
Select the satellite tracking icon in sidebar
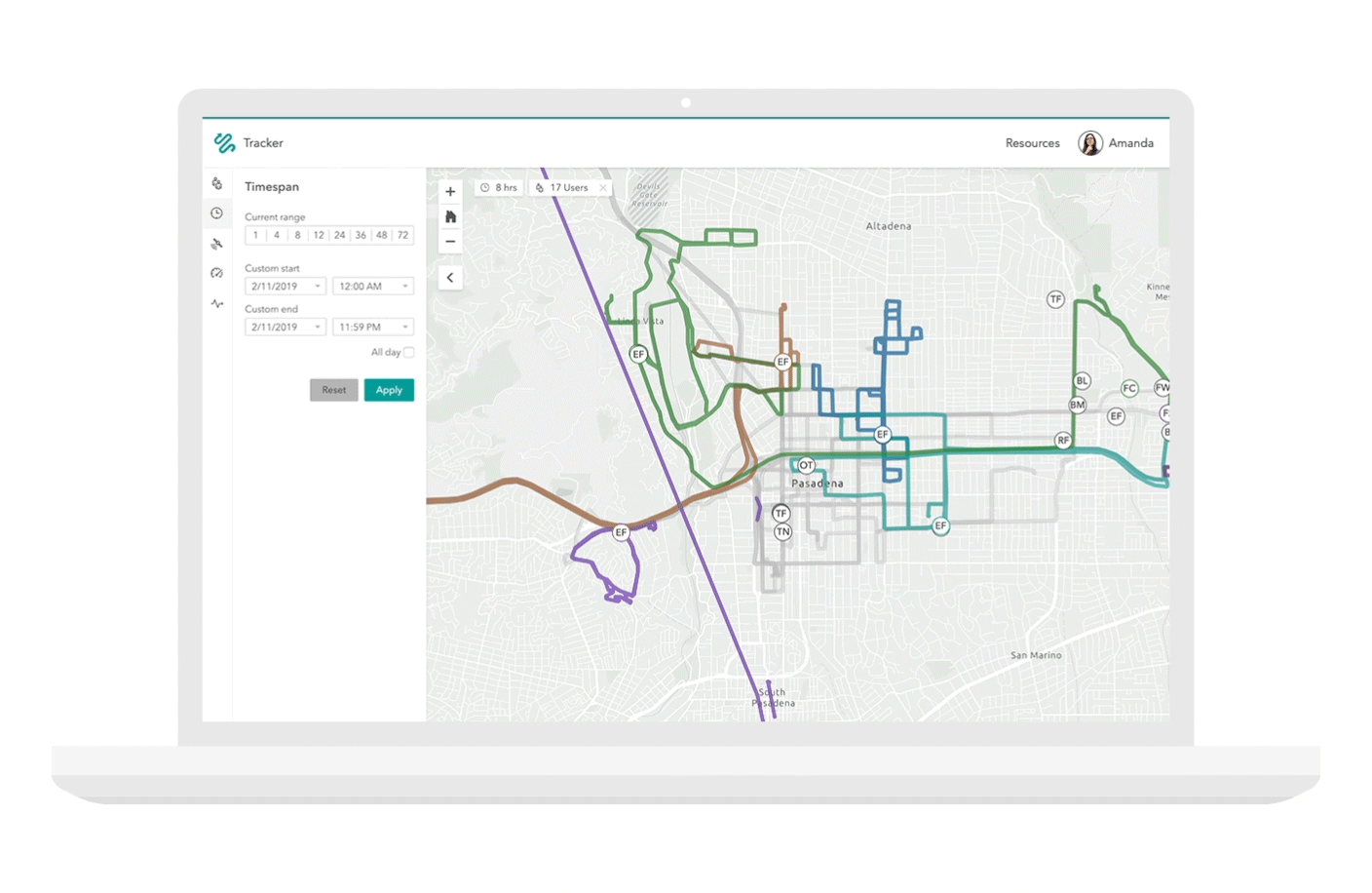pos(216,244)
